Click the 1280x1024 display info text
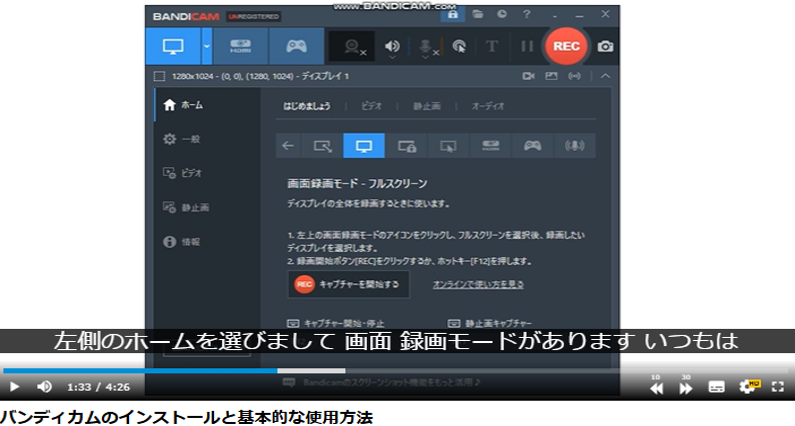Viewport: 795px width, 426px height. tap(260, 76)
